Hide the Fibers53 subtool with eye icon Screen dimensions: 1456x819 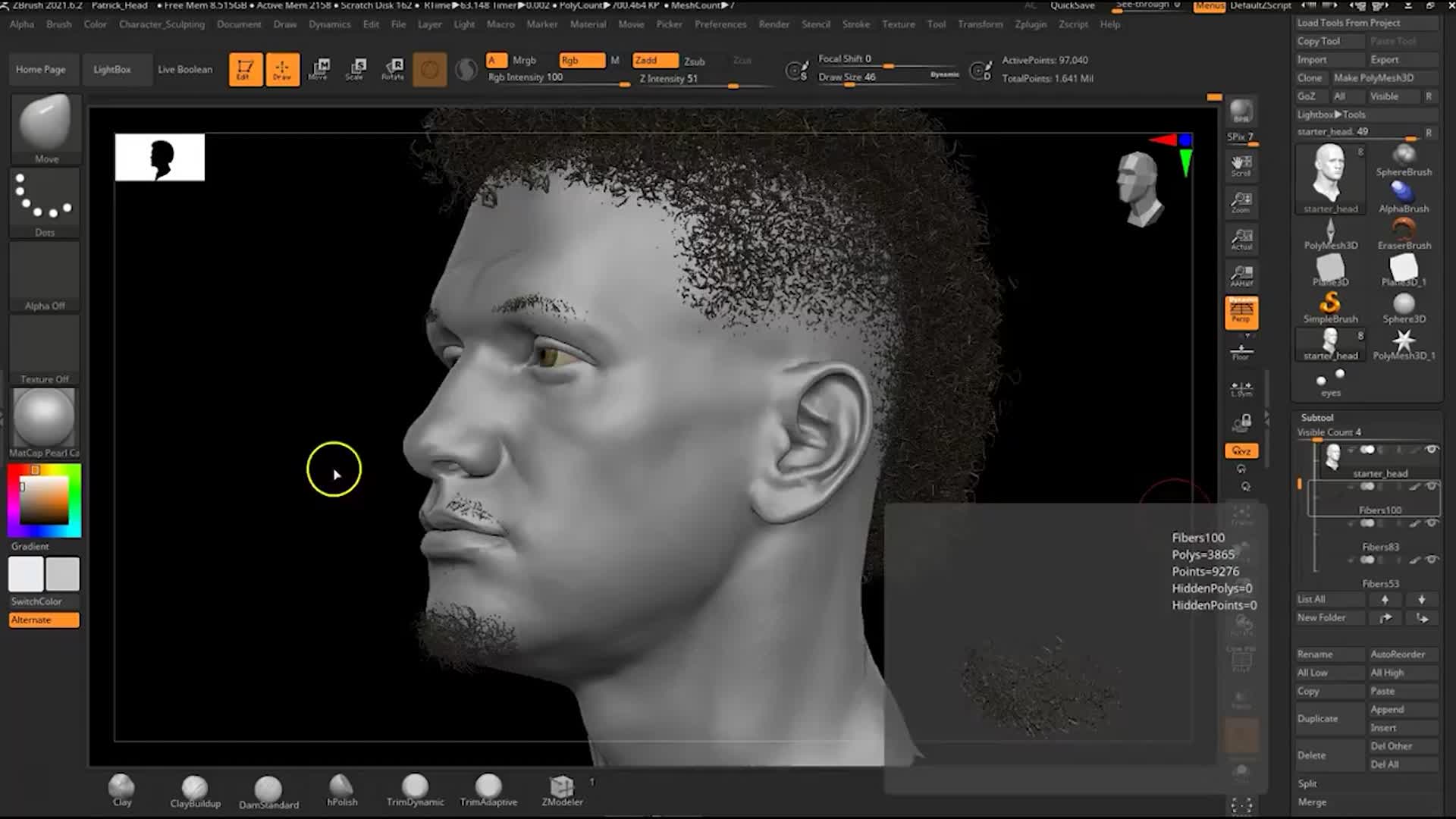click(1432, 560)
